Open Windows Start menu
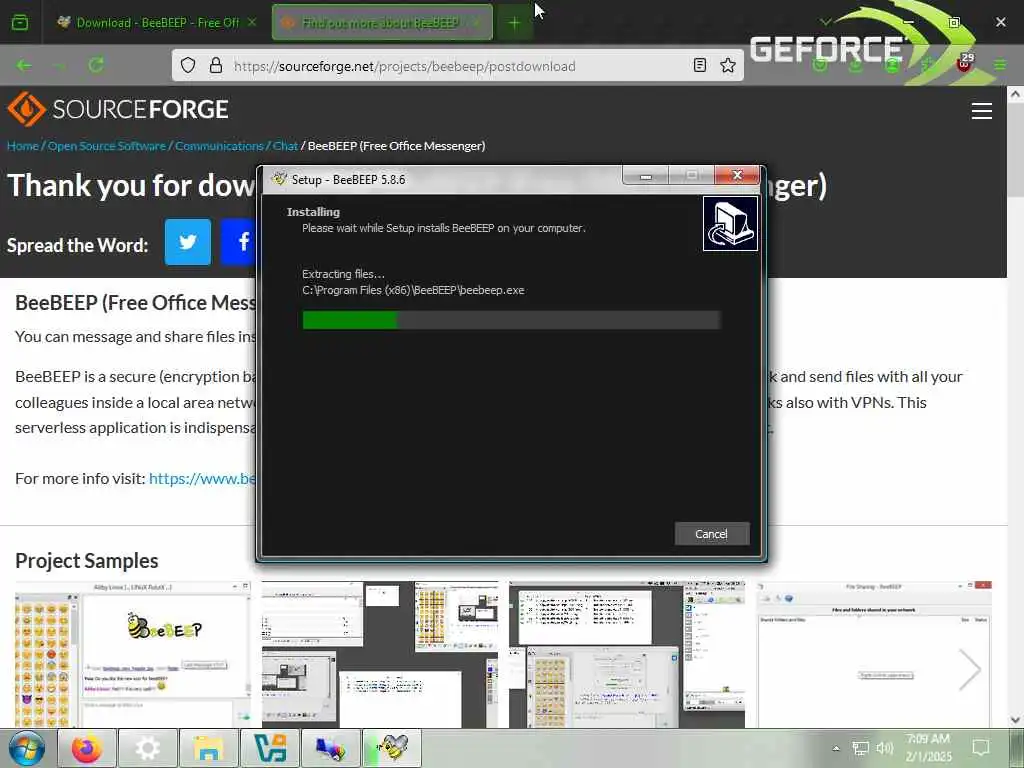Image resolution: width=1024 pixels, height=768 pixels. [26, 748]
